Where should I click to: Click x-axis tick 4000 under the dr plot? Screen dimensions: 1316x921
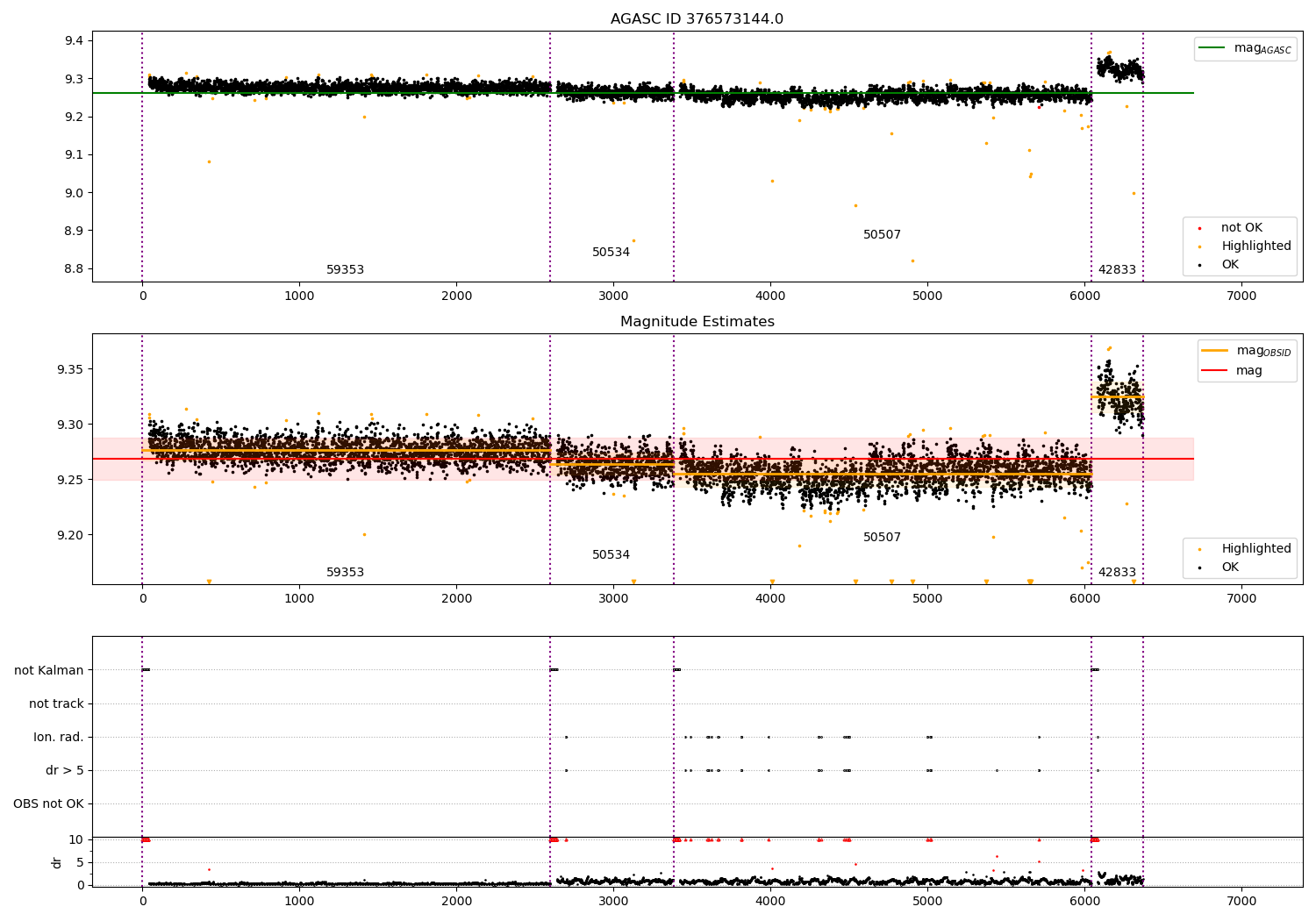(770, 902)
